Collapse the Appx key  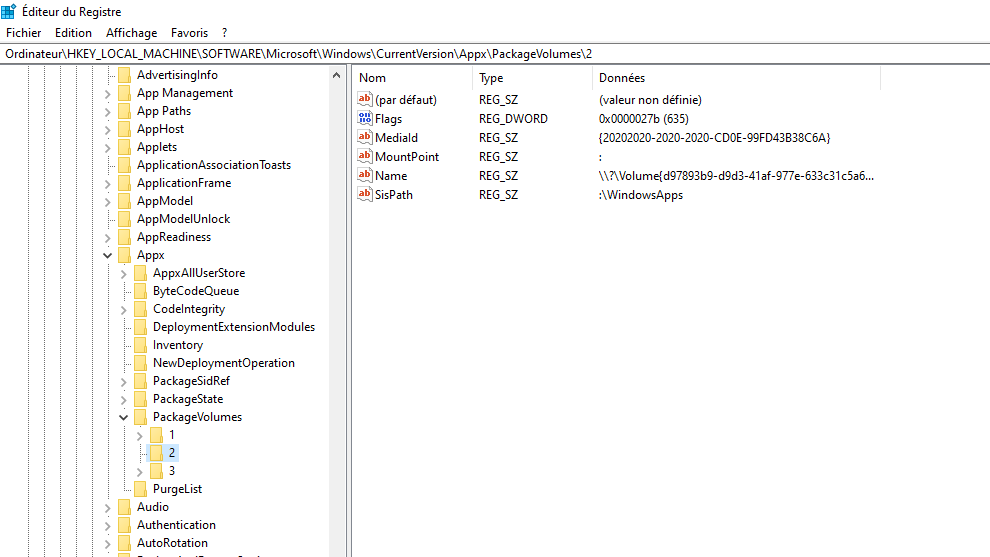107,255
